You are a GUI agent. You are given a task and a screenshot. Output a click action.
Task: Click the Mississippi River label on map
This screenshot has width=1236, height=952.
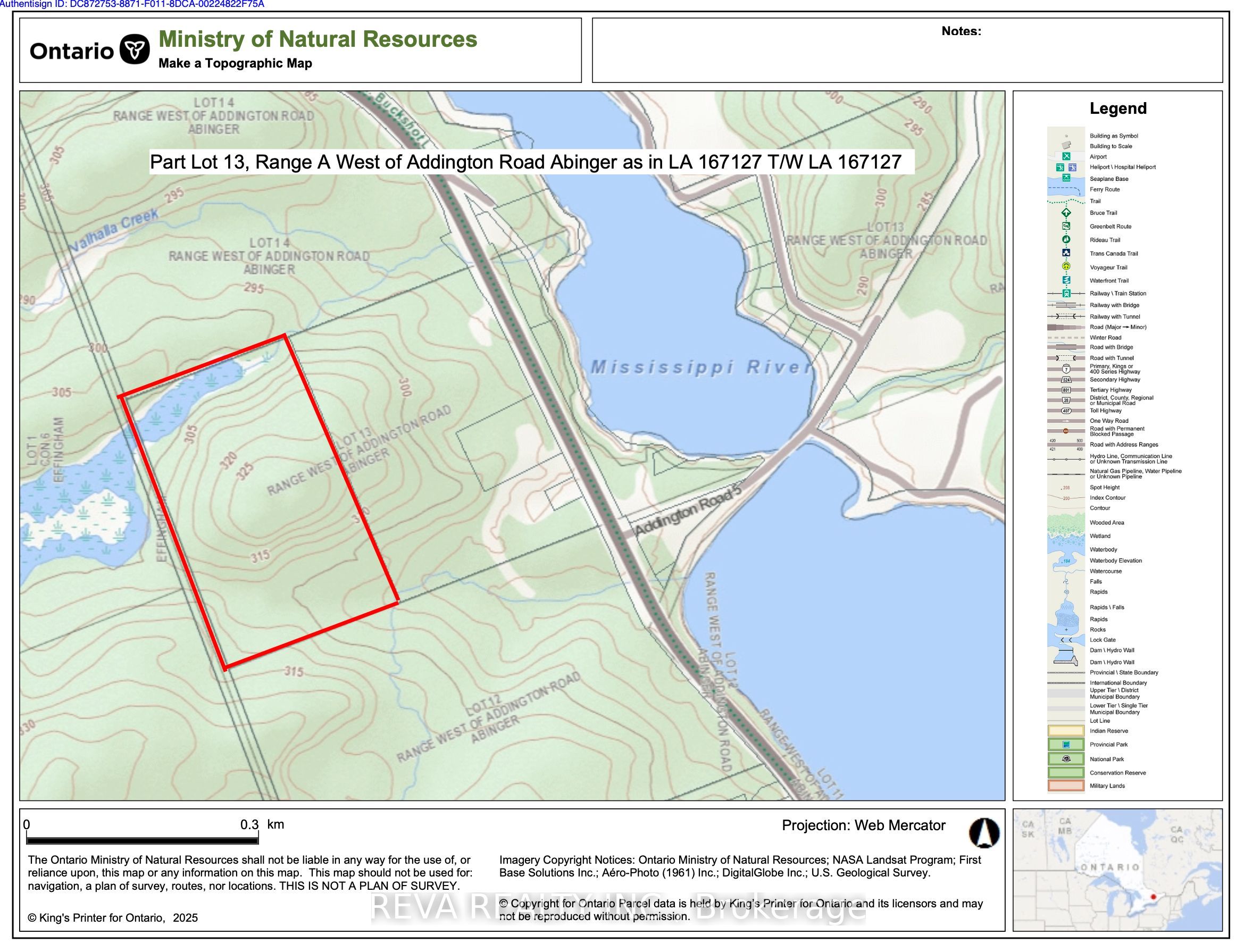[x=700, y=368]
